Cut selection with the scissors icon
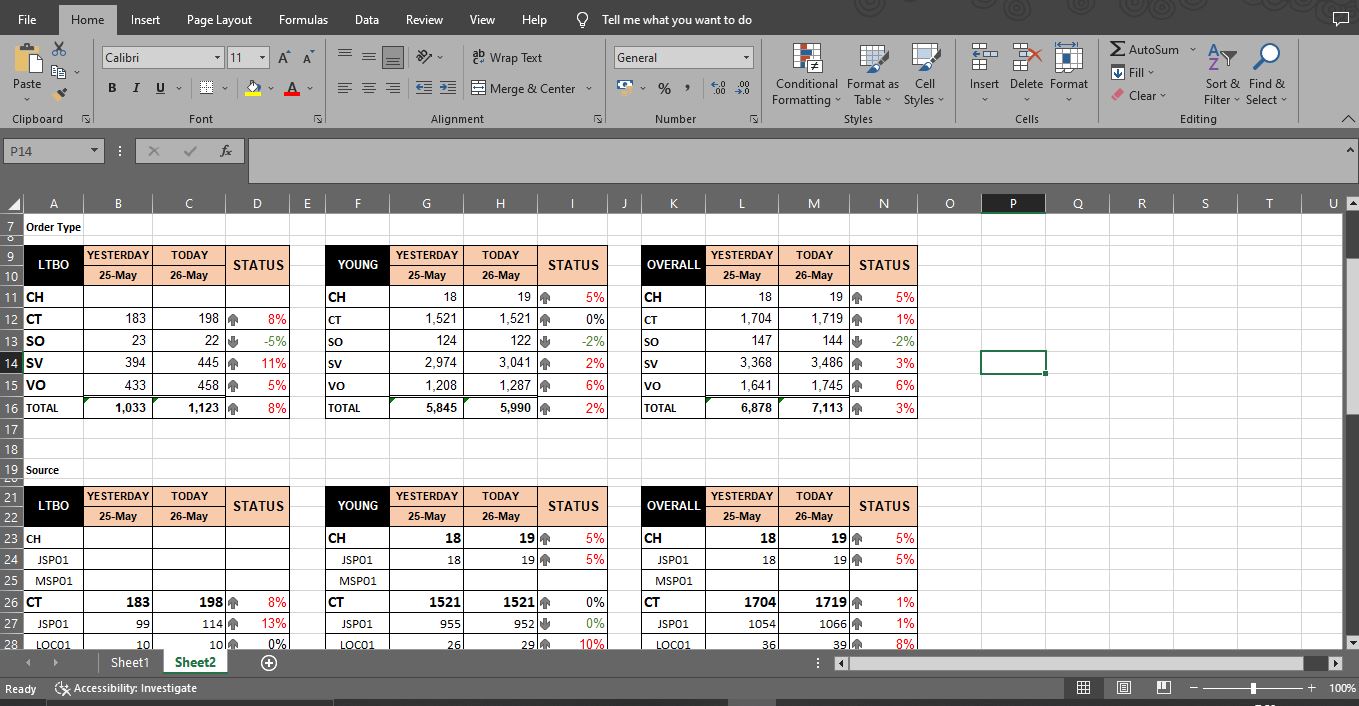 pos(59,48)
